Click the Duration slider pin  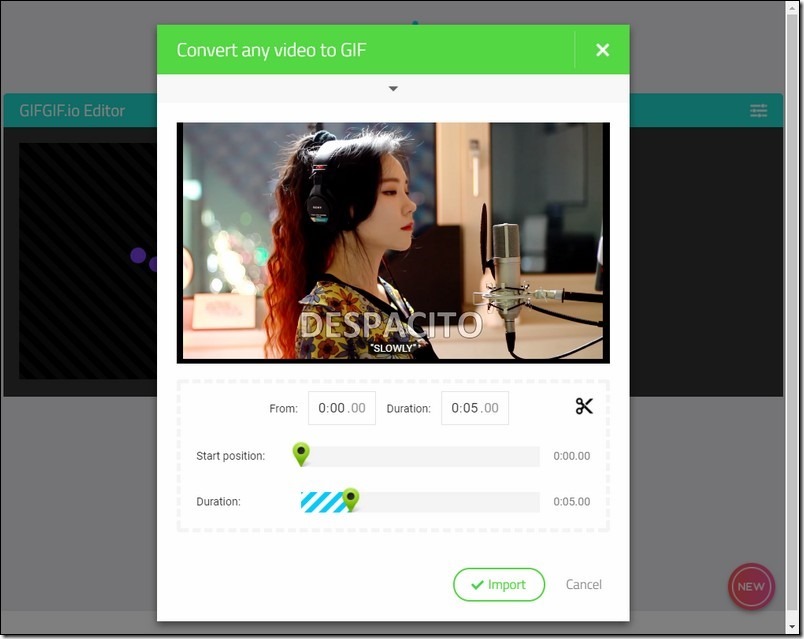(x=351, y=500)
